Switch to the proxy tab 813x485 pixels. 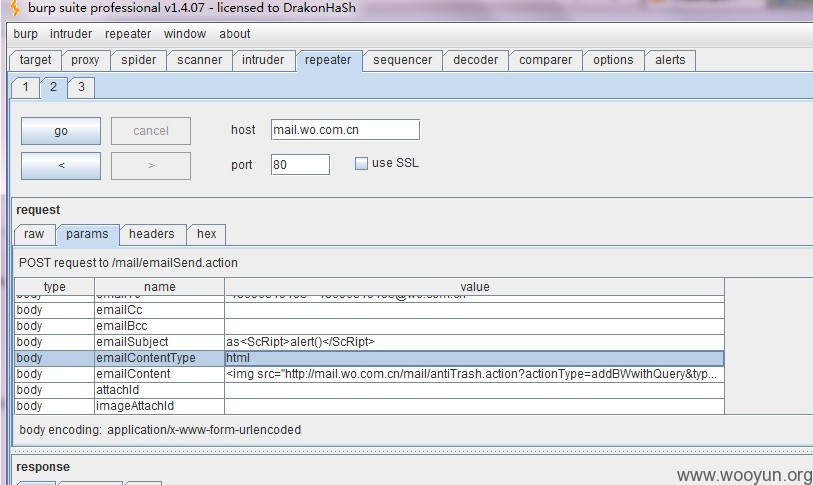point(85,60)
